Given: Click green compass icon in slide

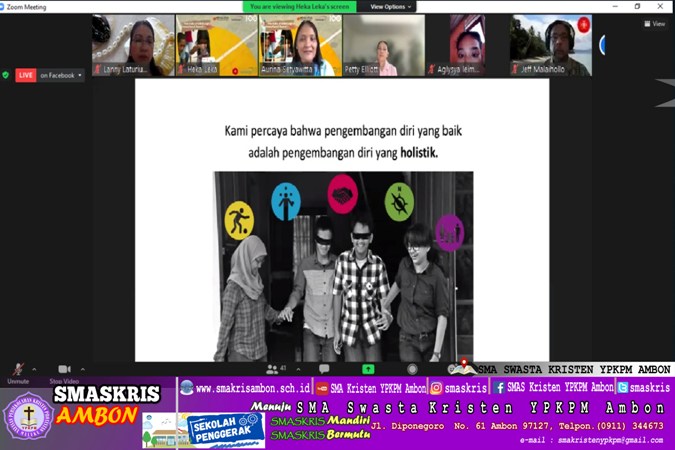Looking at the screenshot, I should pos(399,202).
